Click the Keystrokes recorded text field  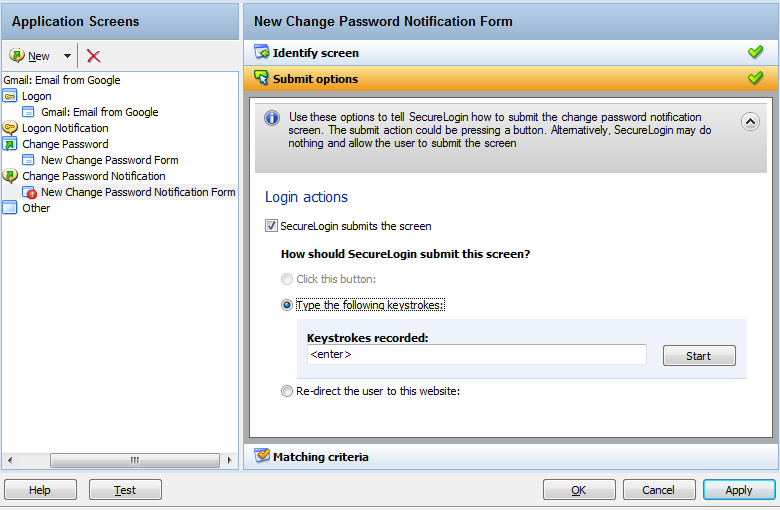pyautogui.click(x=476, y=355)
